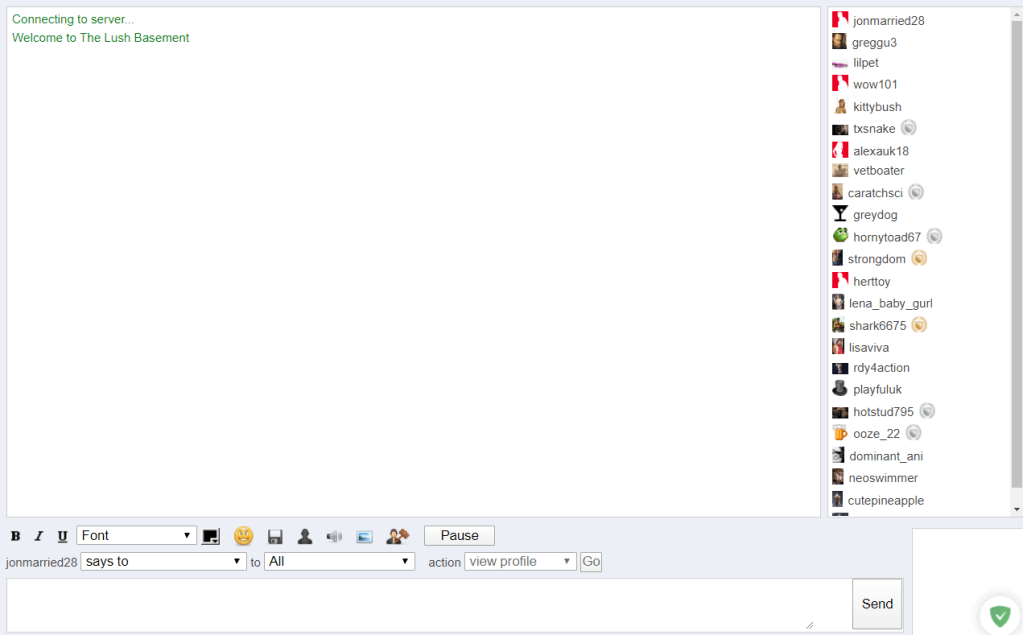Select user greydog in user list
This screenshot has height=635, width=1023.
click(x=875, y=215)
